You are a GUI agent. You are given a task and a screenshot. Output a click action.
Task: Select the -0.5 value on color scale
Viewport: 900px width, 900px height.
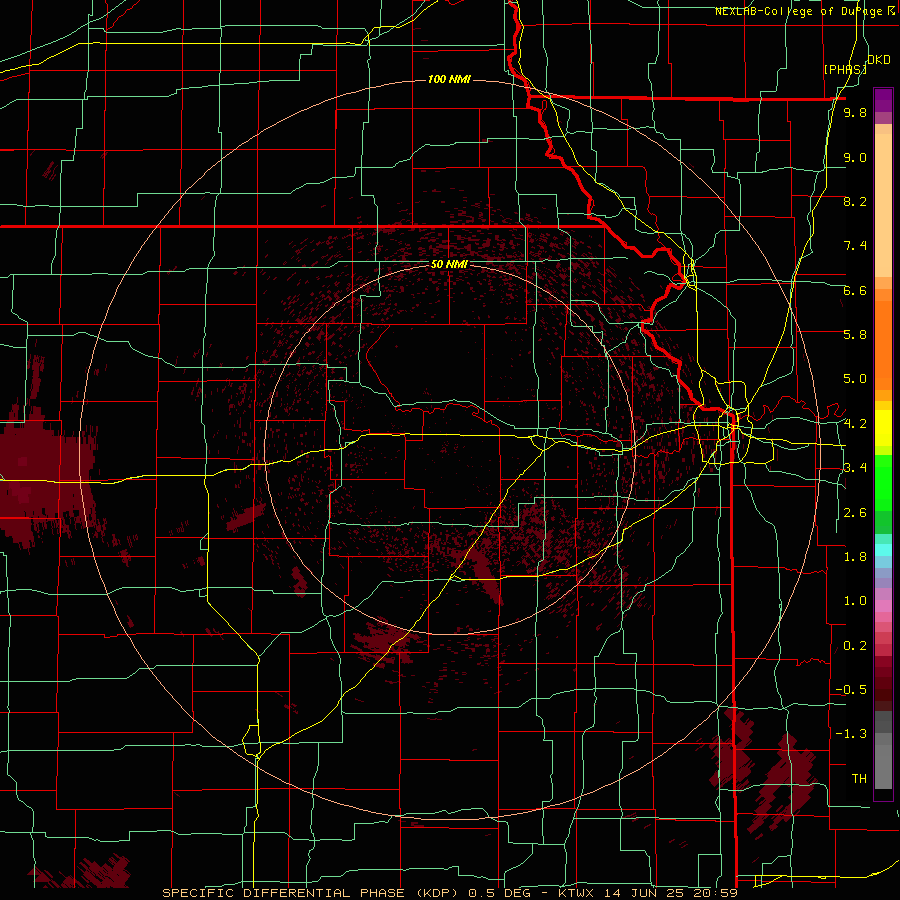coord(851,690)
